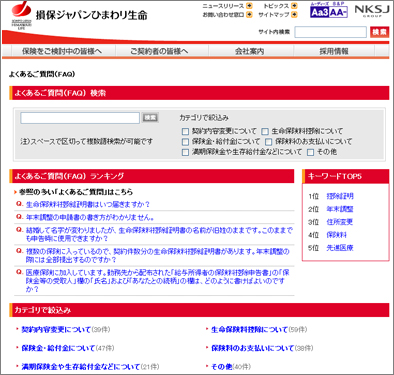Open category 保険金・給付金について (47件)

pyautogui.click(x=58, y=348)
